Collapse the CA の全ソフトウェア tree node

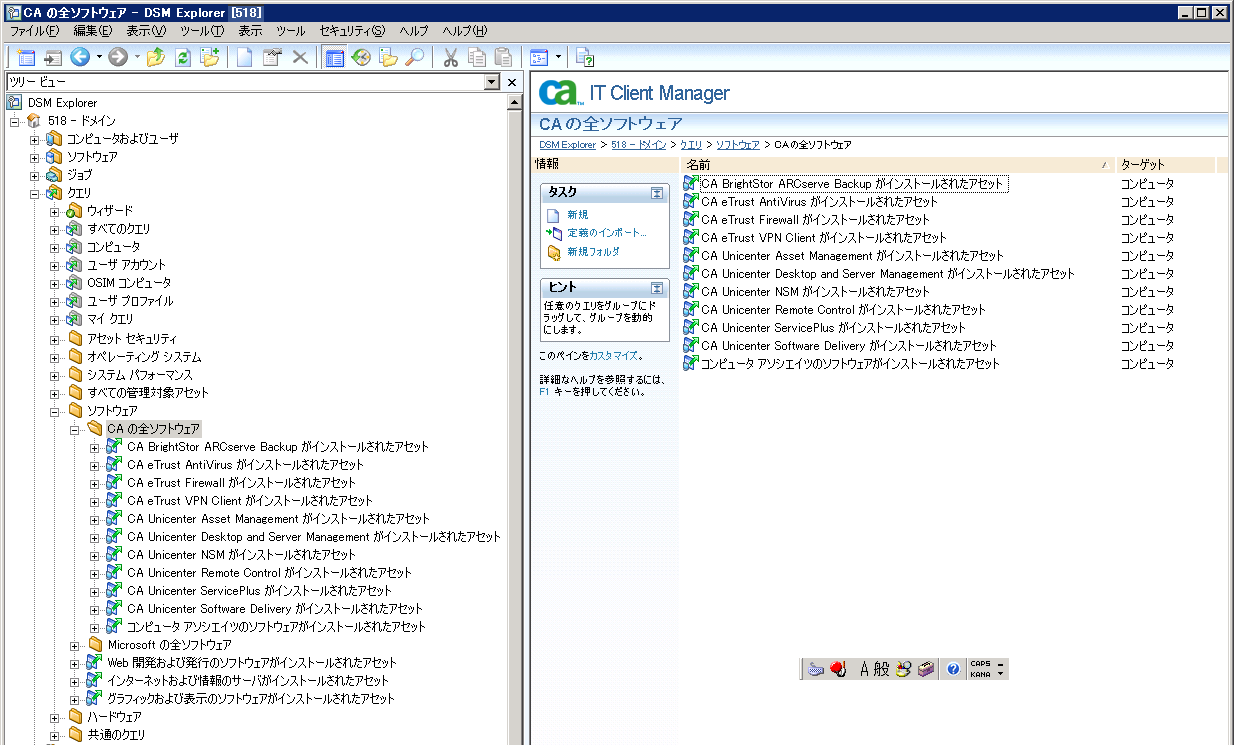(x=75, y=429)
